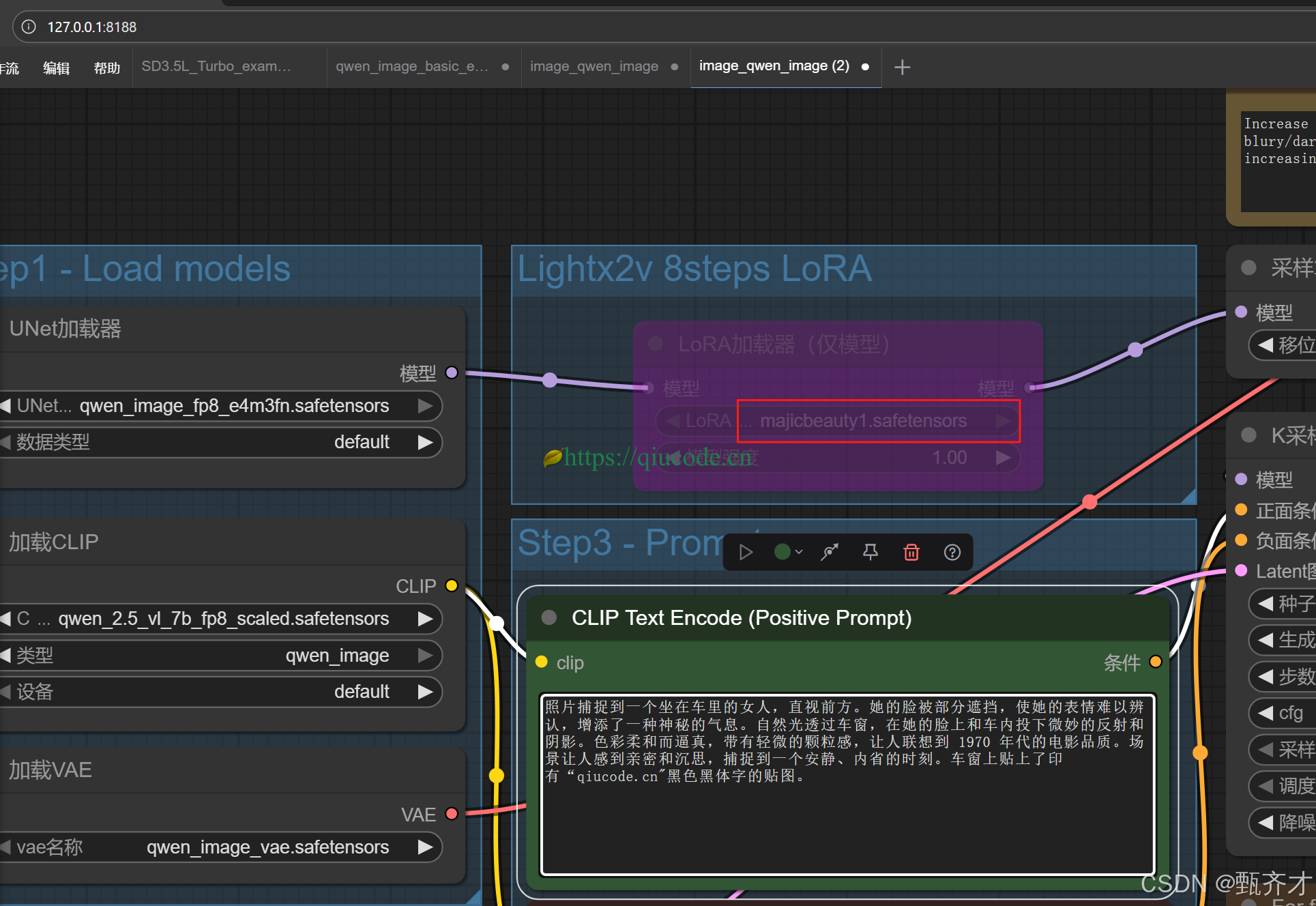Open node color picker green dot

tap(788, 552)
